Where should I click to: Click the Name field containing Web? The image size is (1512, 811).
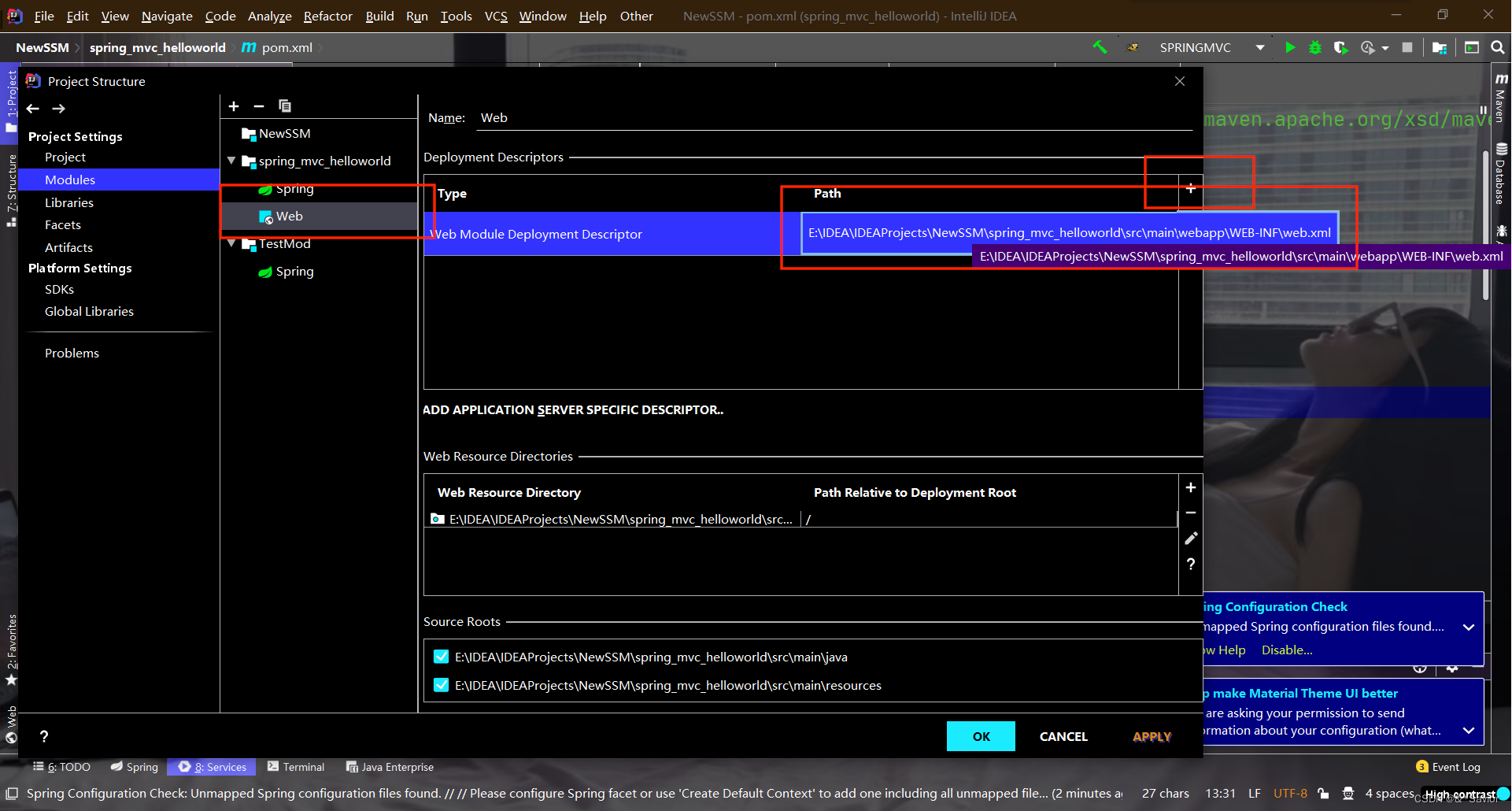pyautogui.click(x=836, y=117)
